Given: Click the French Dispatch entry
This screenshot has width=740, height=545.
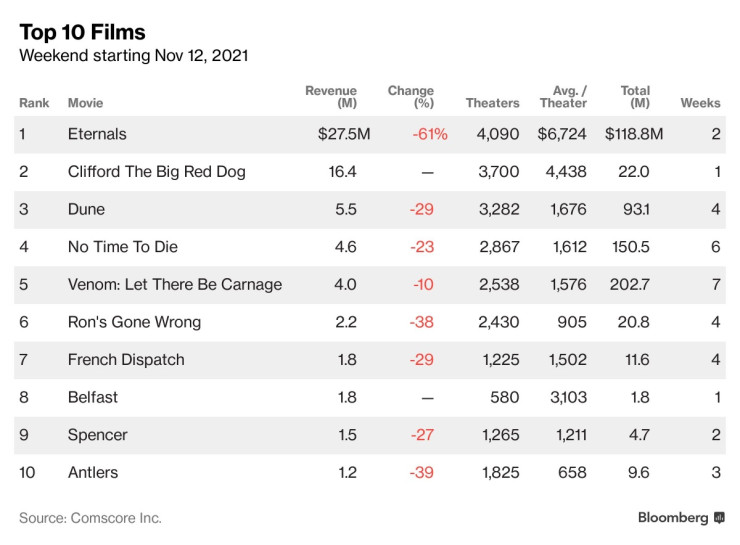Looking at the screenshot, I should coord(126,360).
